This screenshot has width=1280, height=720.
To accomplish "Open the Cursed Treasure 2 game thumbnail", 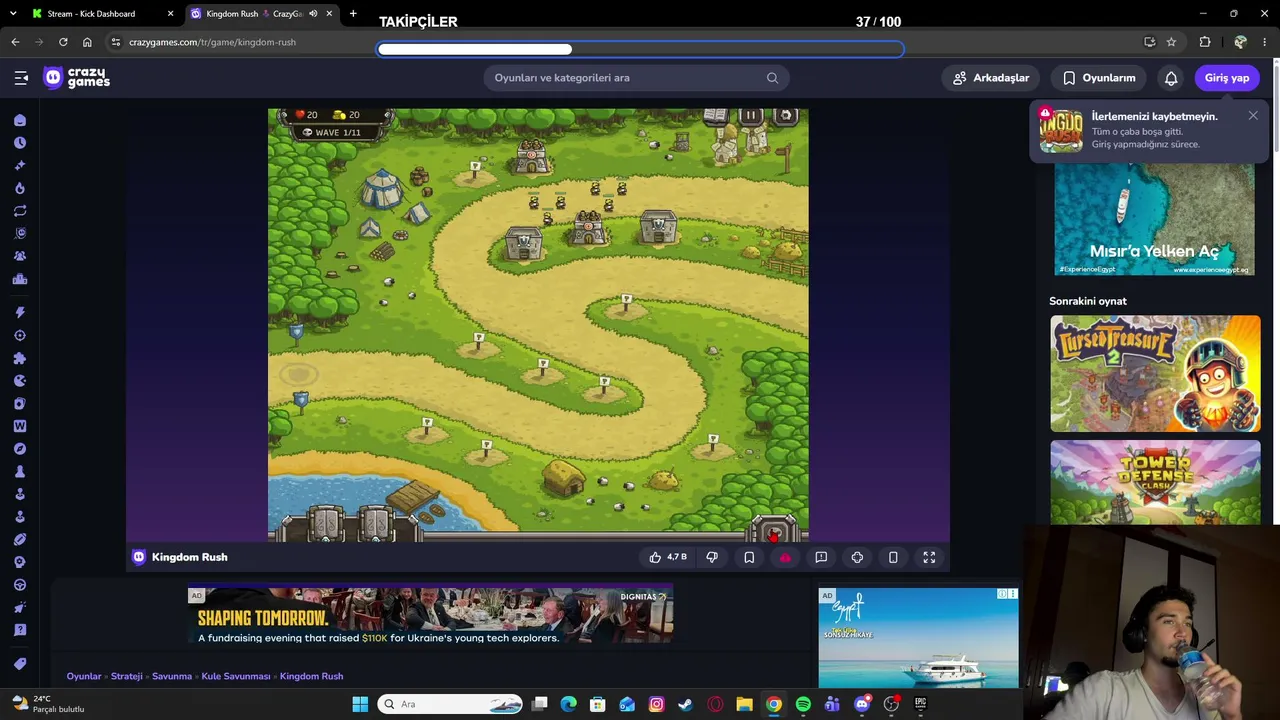I will point(1155,374).
